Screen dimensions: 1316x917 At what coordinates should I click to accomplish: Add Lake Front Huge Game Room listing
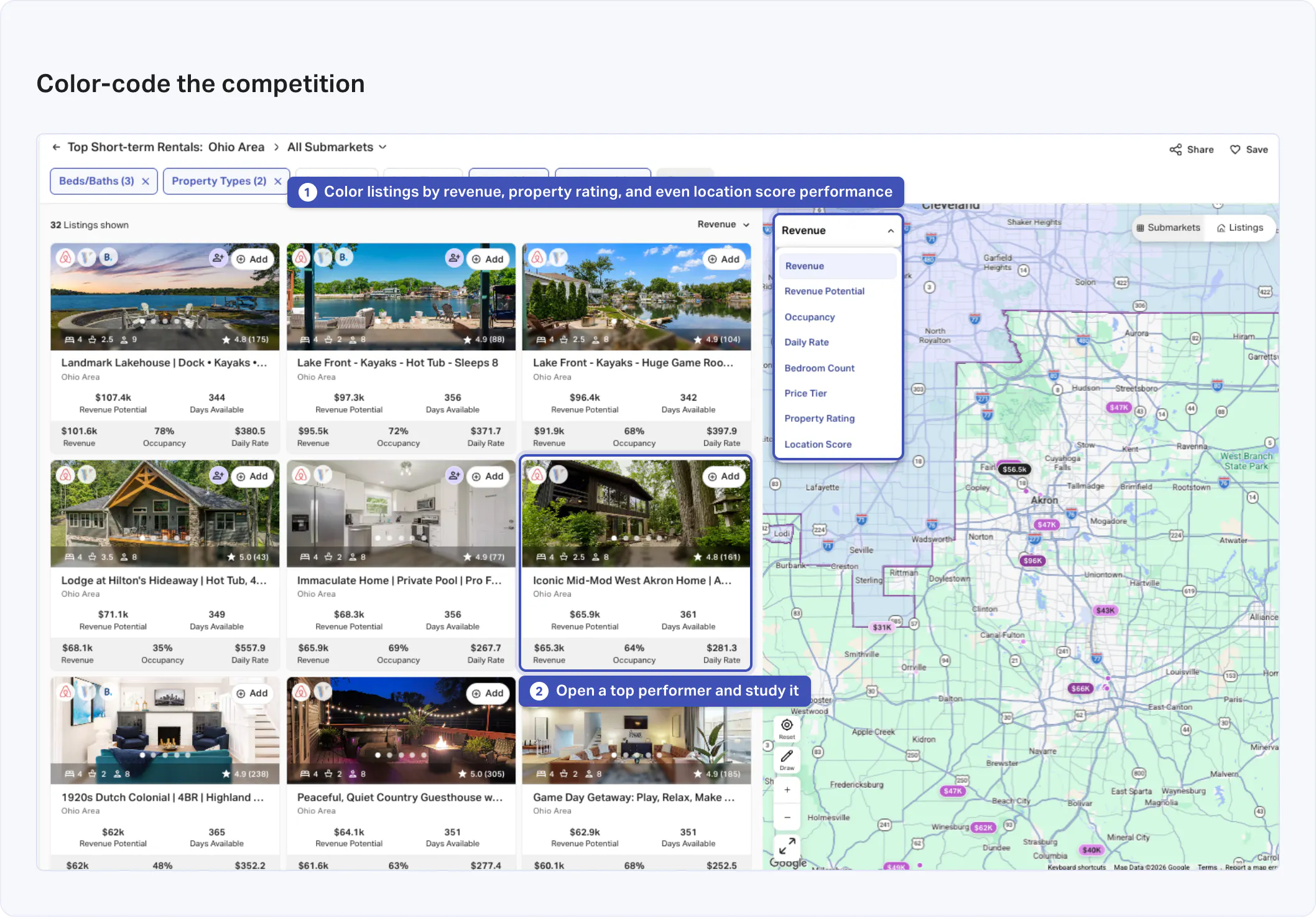(x=723, y=259)
